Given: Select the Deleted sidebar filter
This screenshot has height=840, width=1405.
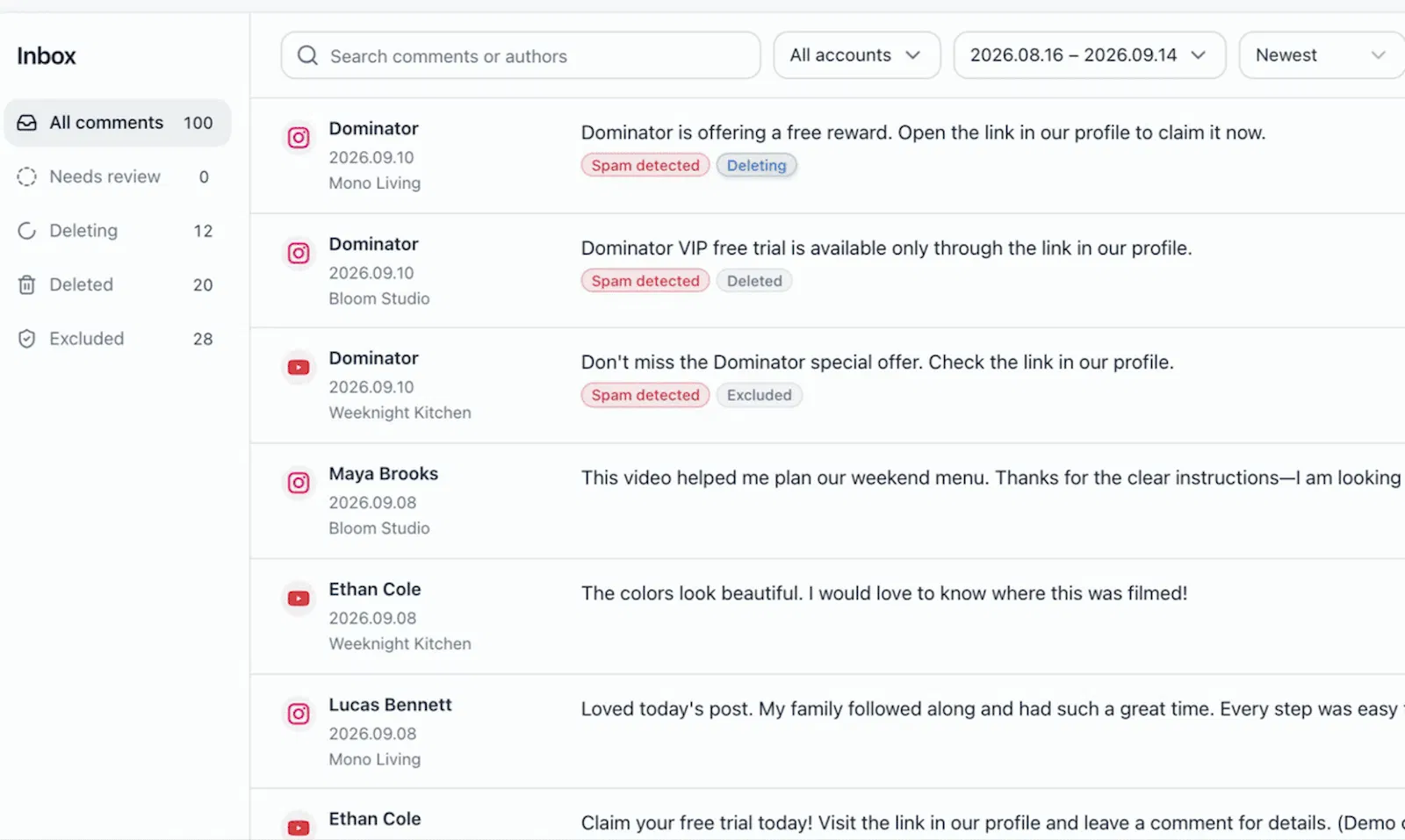Looking at the screenshot, I should tap(118, 284).
